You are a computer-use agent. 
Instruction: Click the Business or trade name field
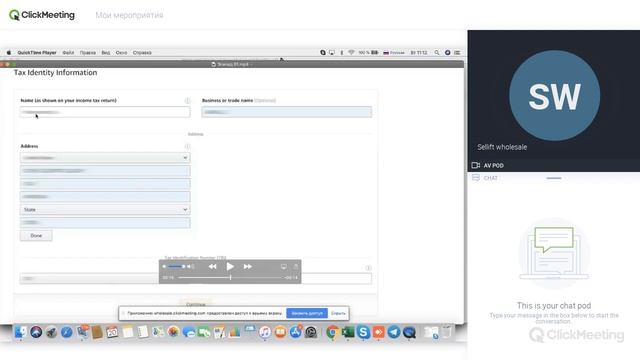287,112
